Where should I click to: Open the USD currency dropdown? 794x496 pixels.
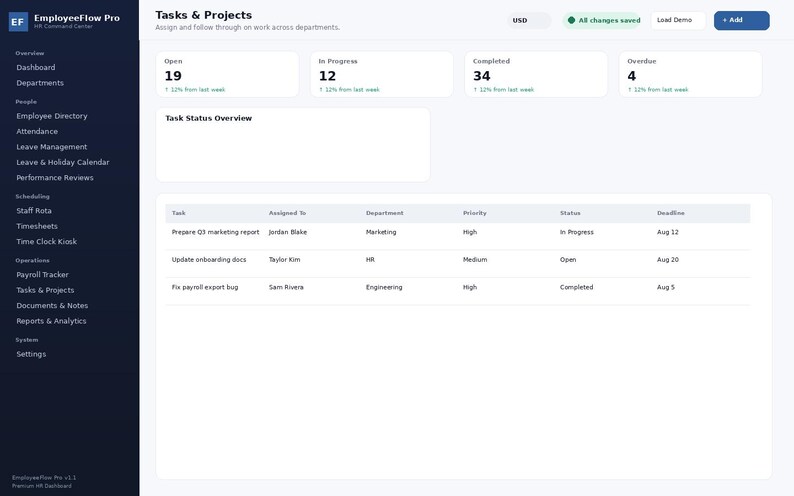(529, 21)
